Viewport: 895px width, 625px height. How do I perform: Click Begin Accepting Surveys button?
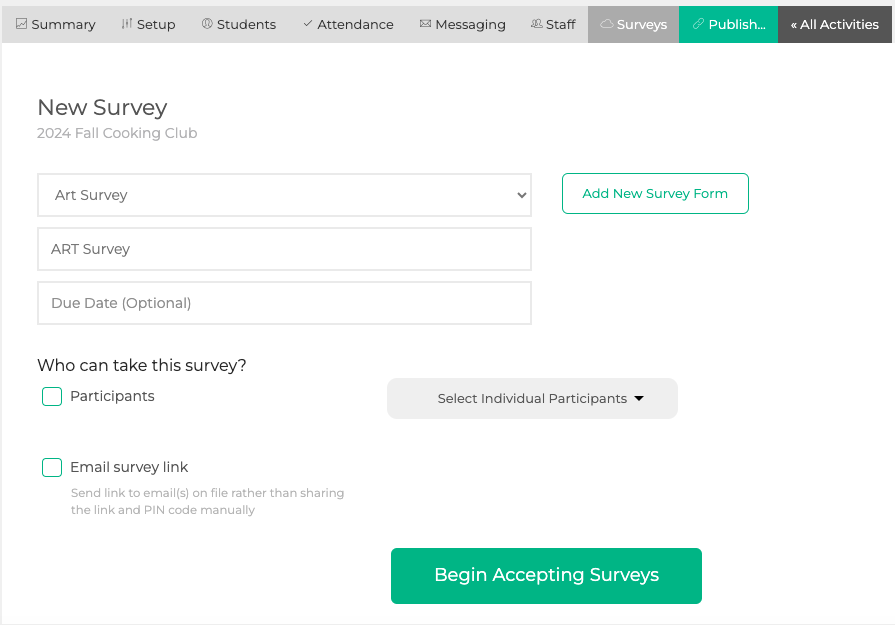coord(546,576)
